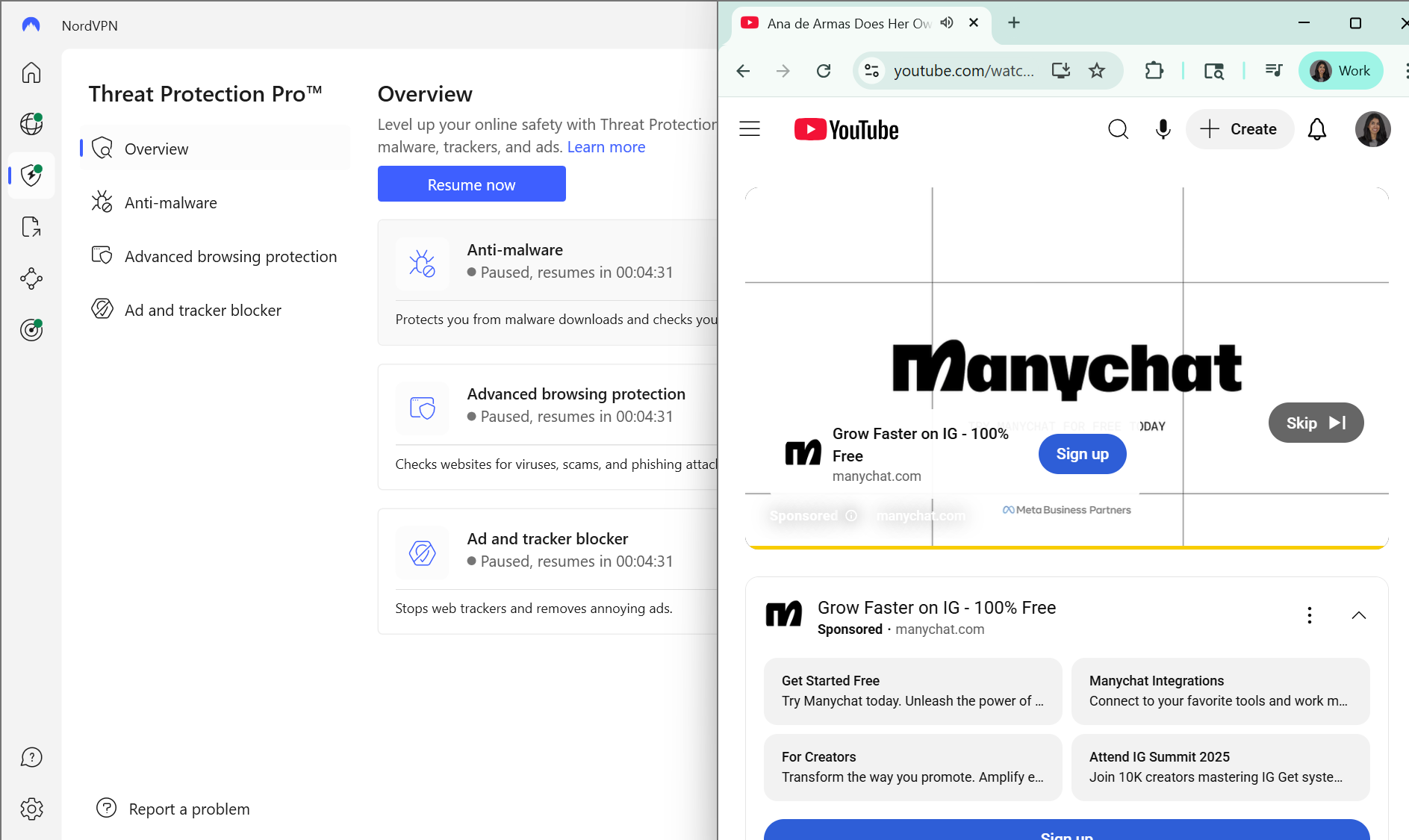Mute the YouTube browser tab audio
1409x840 pixels.
click(947, 23)
